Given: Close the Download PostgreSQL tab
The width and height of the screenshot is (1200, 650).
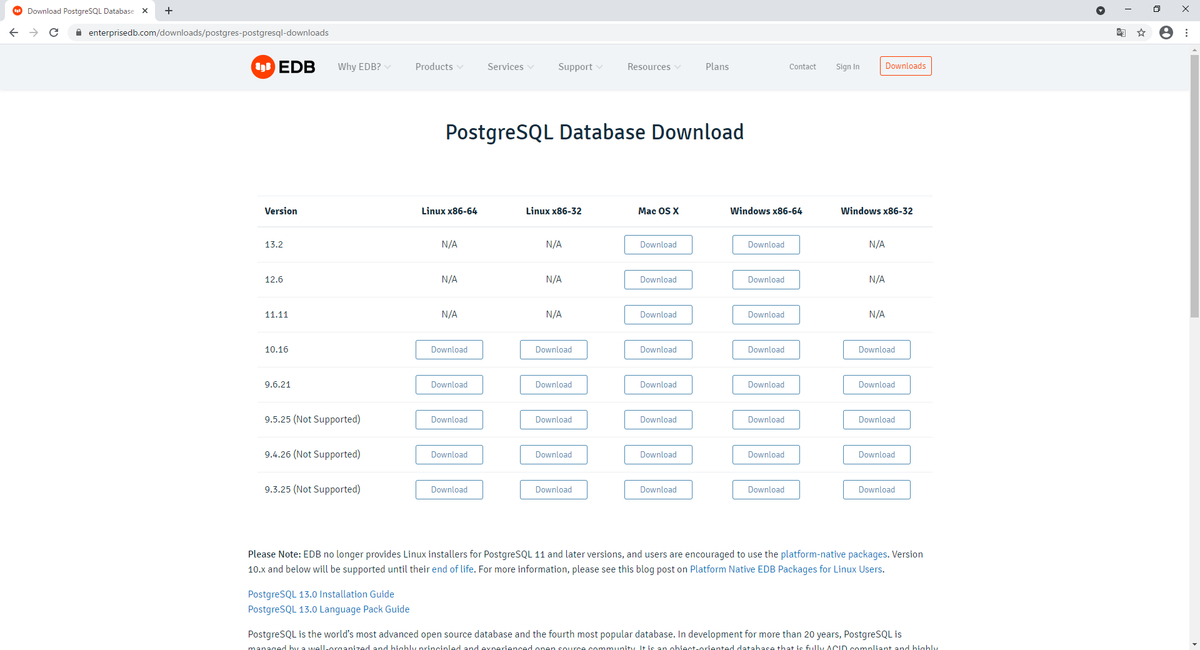Looking at the screenshot, I should coord(146,11).
